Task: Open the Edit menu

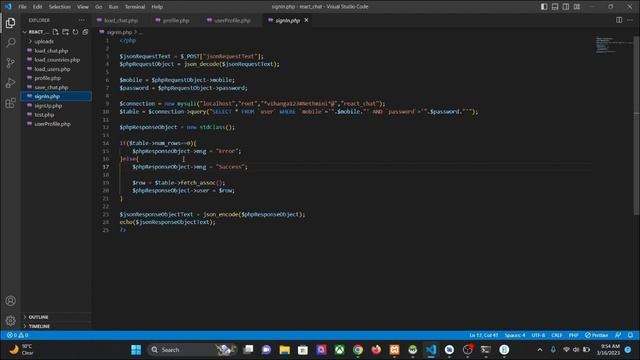Action: pos(38,7)
